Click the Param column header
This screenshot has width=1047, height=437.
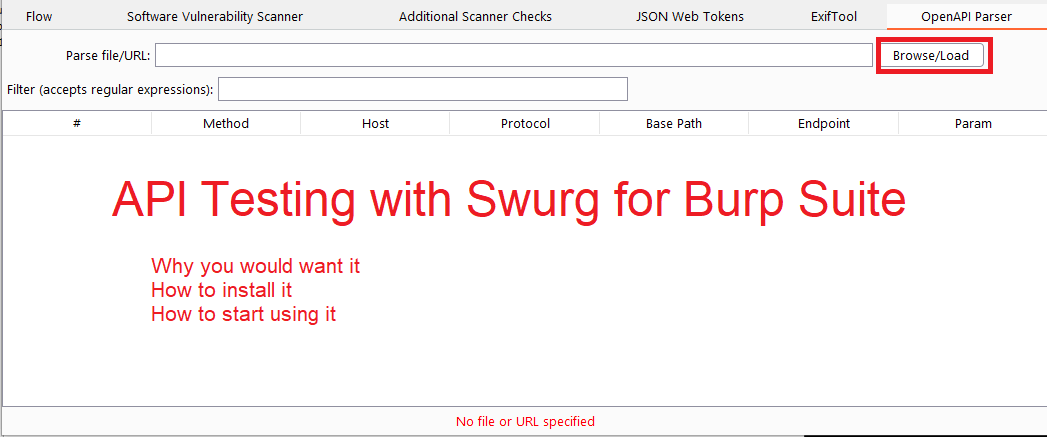point(973,123)
